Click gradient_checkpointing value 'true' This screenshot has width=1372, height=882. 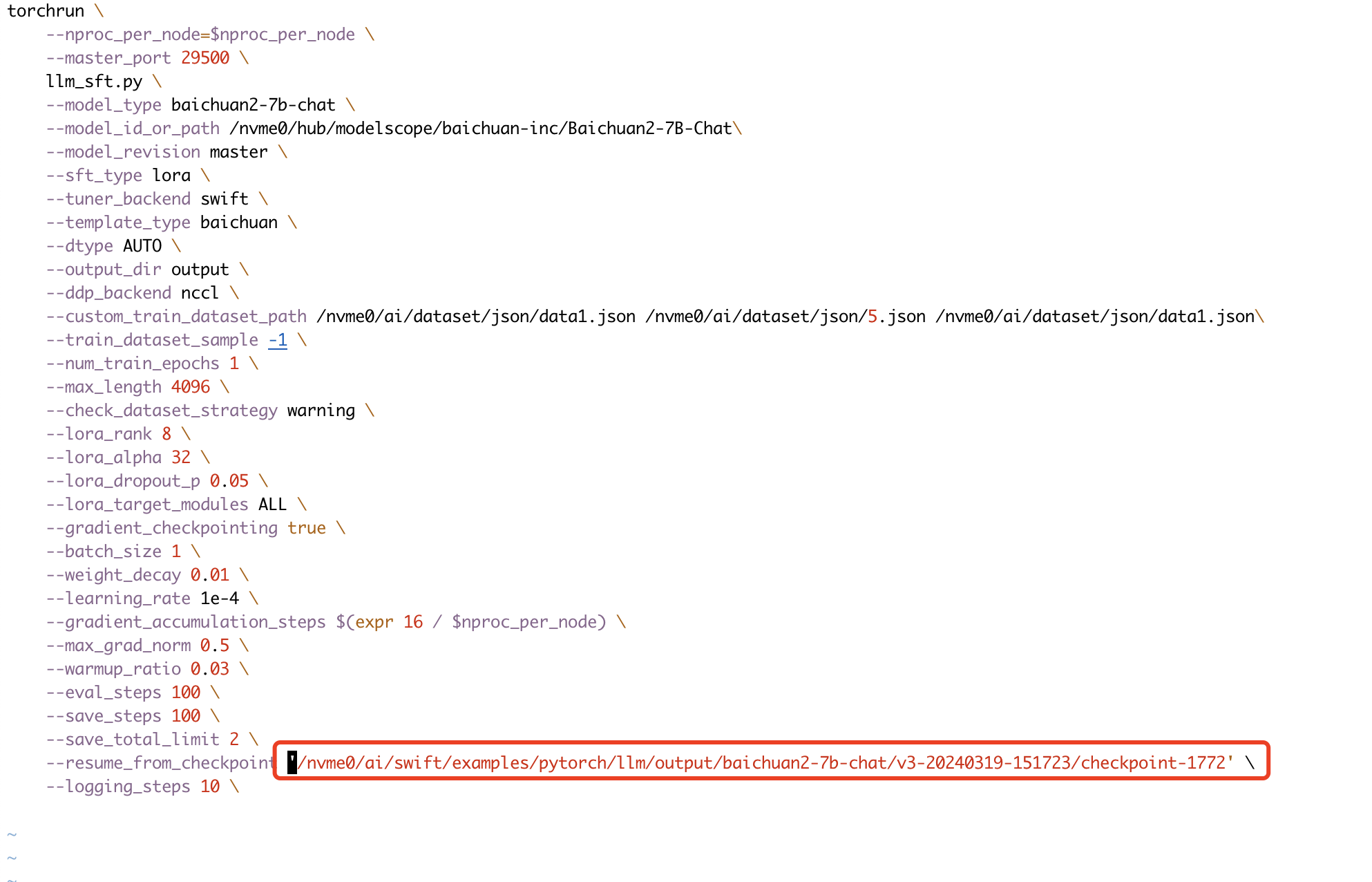click(307, 528)
